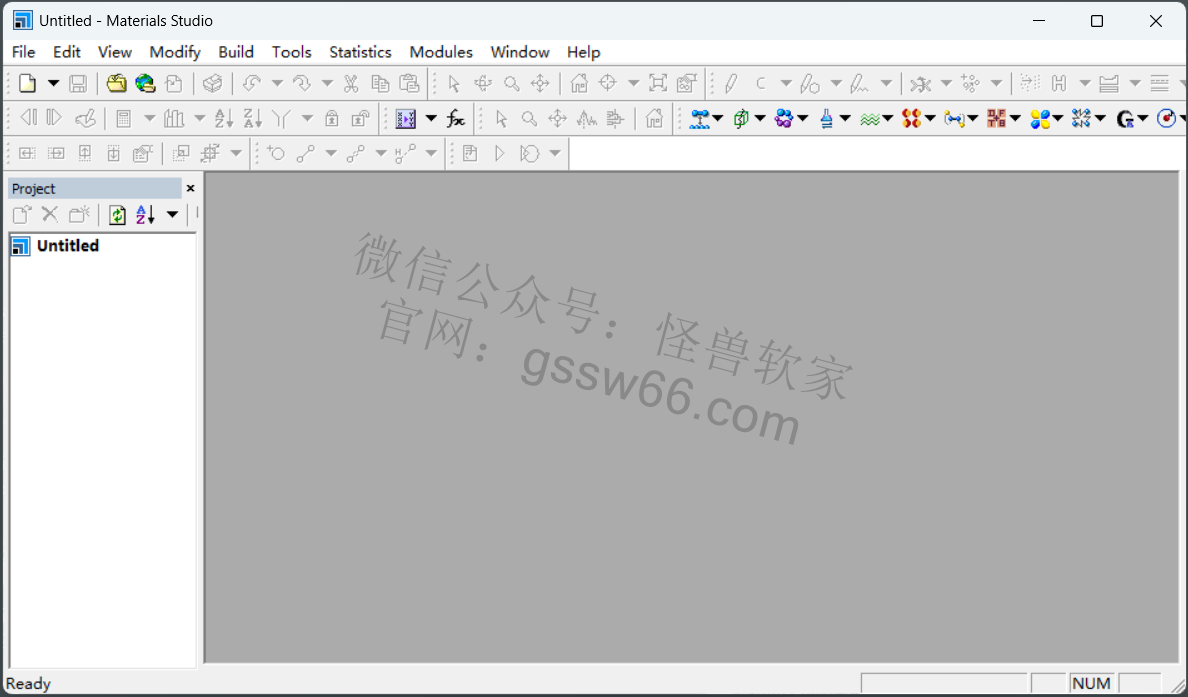The image size is (1188, 697).
Task: Expand the dropdown next to the G module icon
Action: pos(1143,118)
